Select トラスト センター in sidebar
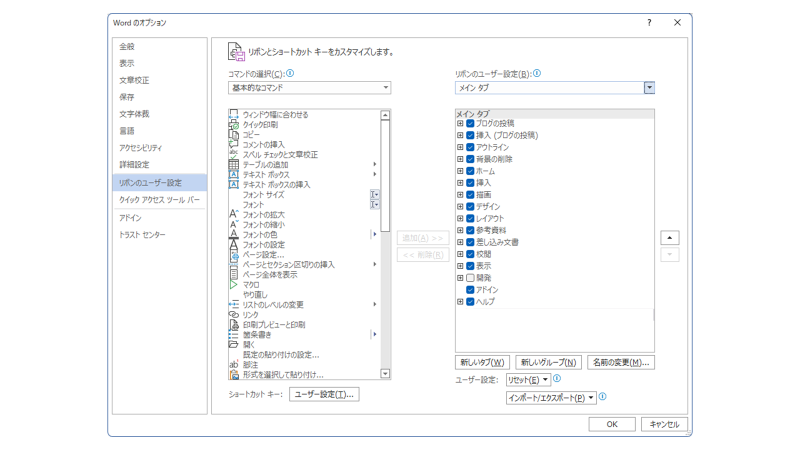The width and height of the screenshot is (800, 450). [x=160, y=235]
